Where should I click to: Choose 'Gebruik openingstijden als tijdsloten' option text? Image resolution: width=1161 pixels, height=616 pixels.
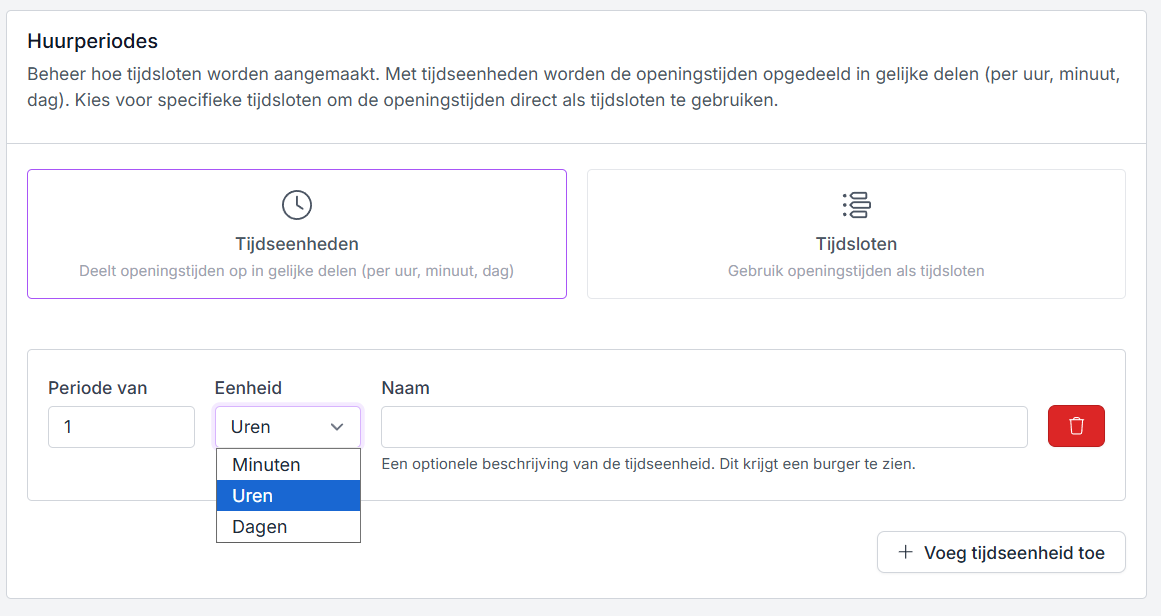[856, 271]
